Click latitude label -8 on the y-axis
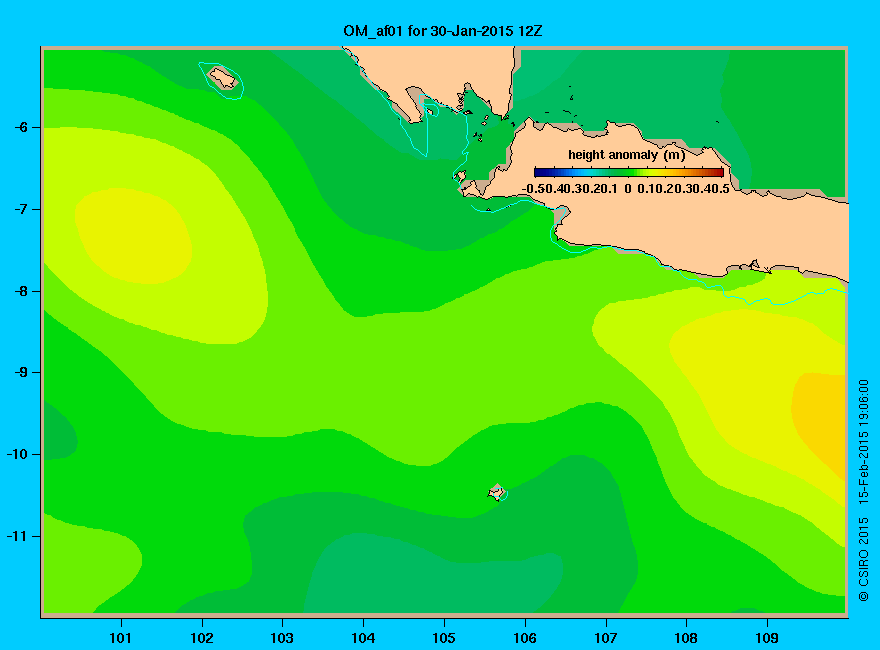Image resolution: width=880 pixels, height=650 pixels. [x=21, y=292]
